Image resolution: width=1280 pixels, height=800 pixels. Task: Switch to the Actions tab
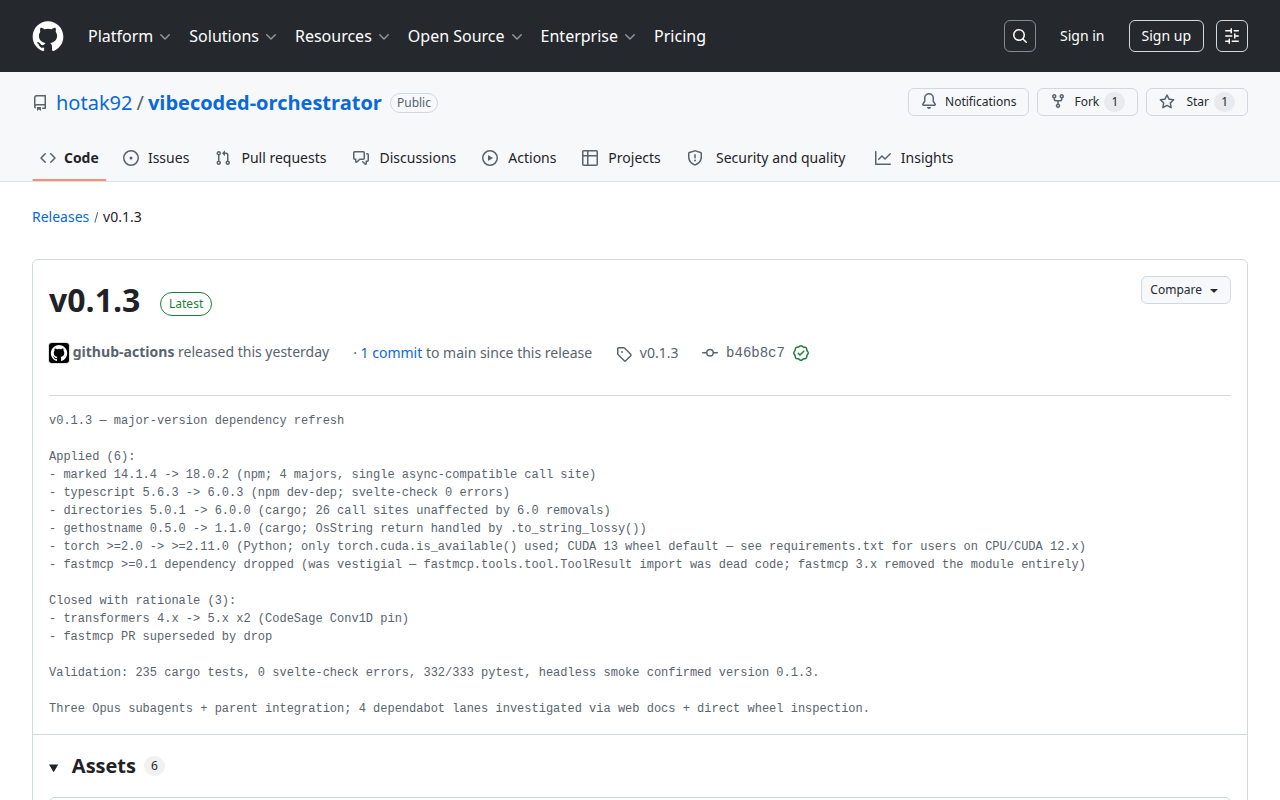(519, 158)
